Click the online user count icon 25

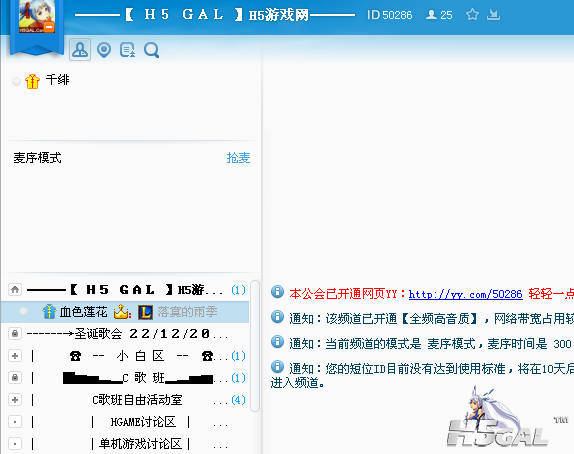pyautogui.click(x=439, y=15)
